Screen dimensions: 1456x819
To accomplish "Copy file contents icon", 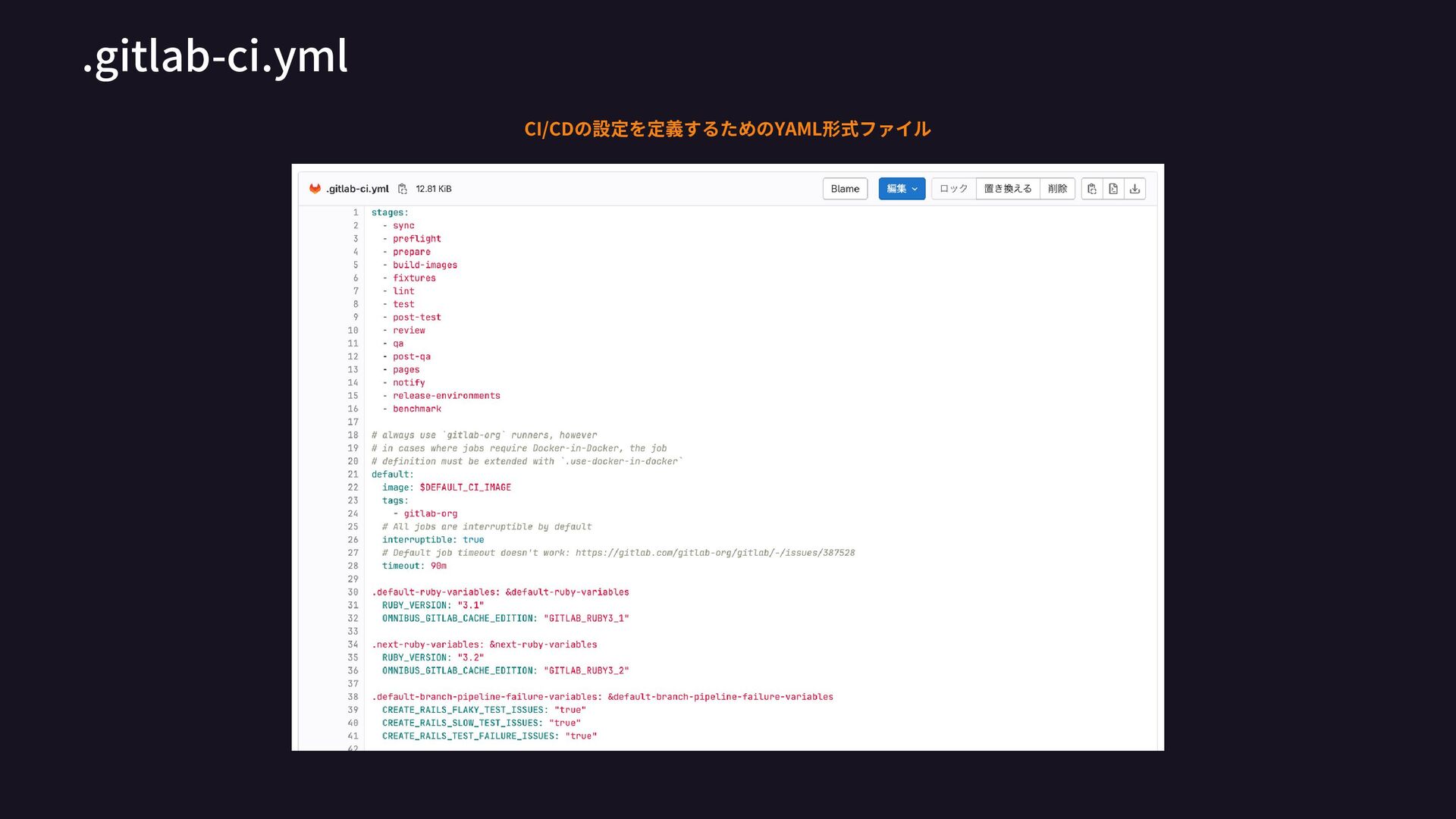I will coord(1091,189).
